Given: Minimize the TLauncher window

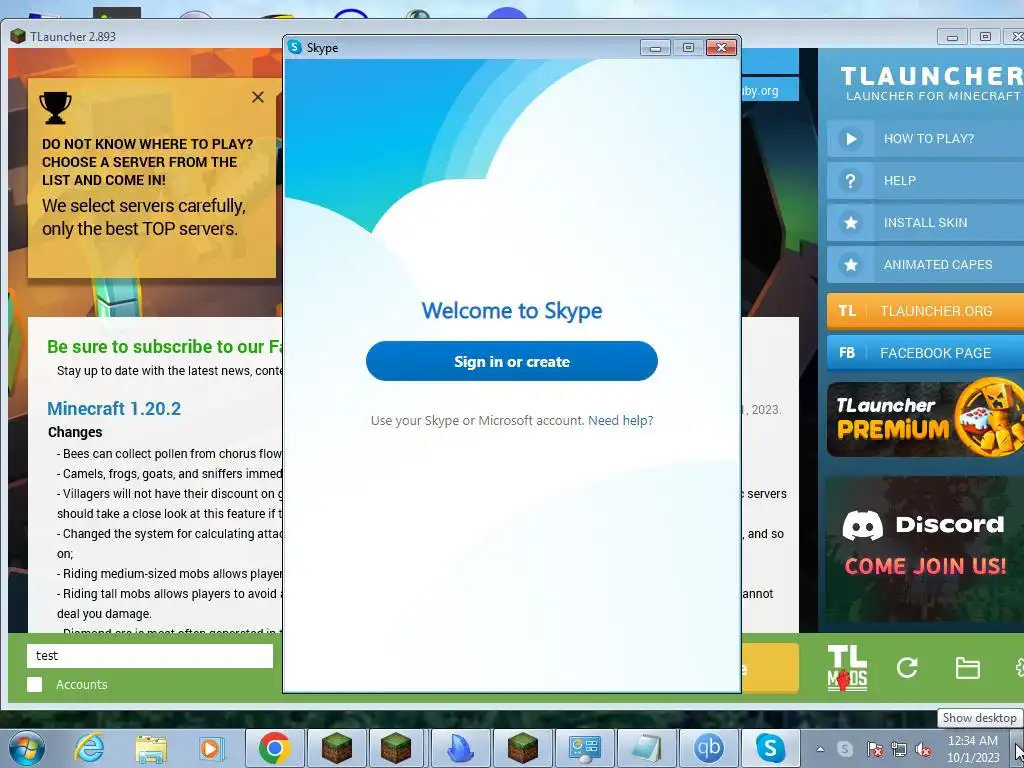Looking at the screenshot, I should [x=952, y=37].
